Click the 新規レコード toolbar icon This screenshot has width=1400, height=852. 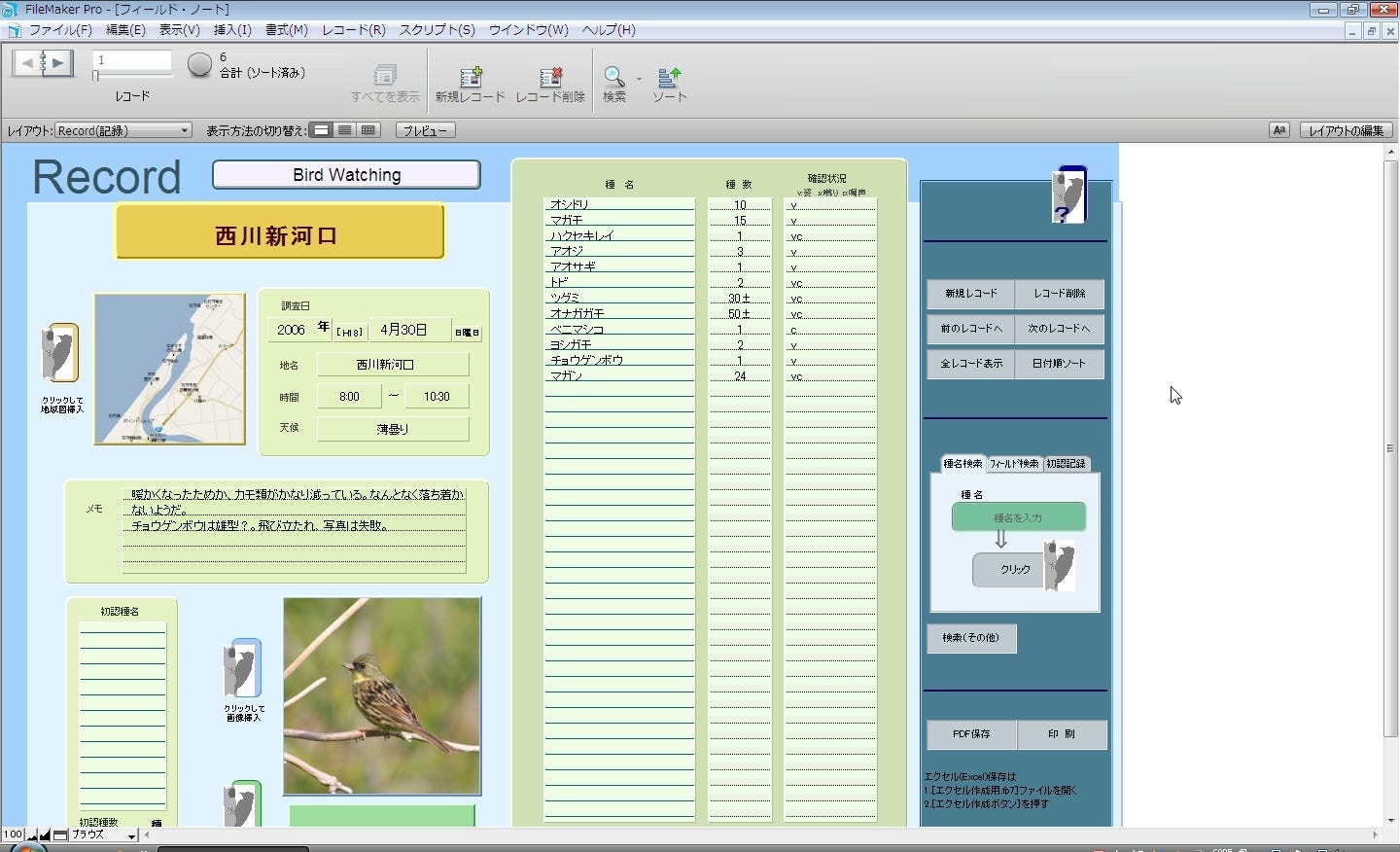[471, 76]
